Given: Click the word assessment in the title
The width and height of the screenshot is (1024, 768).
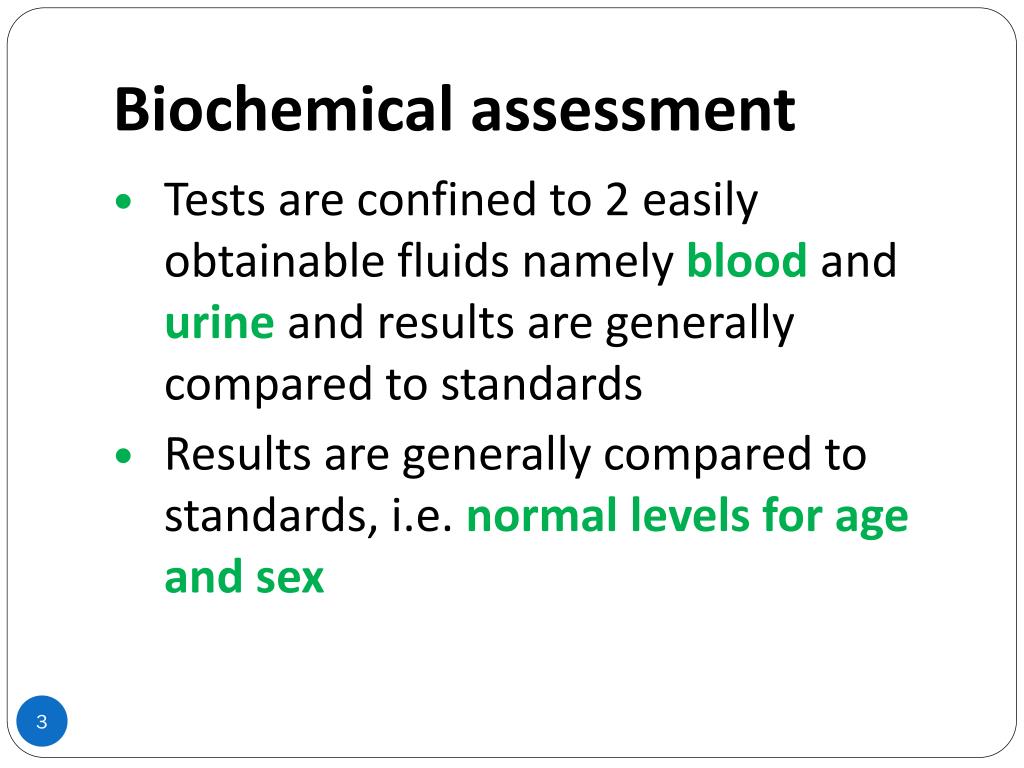Looking at the screenshot, I should (x=633, y=110).
